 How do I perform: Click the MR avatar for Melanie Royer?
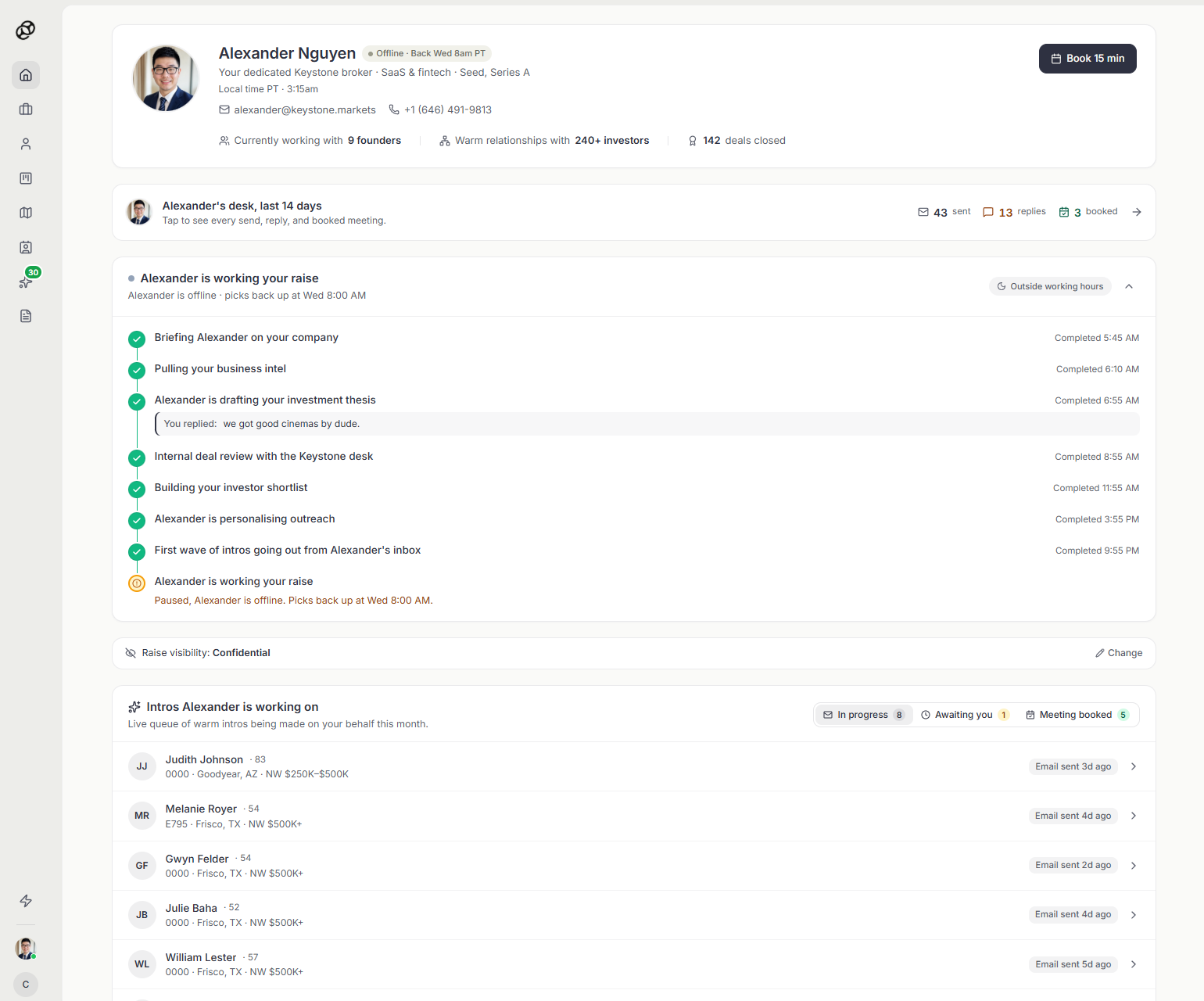[142, 816]
